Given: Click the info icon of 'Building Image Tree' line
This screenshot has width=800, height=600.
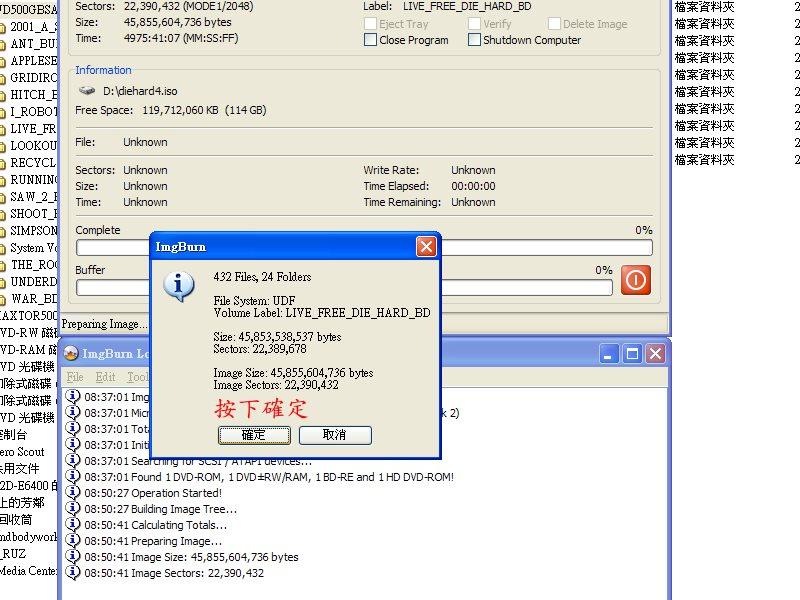Looking at the screenshot, I should tap(73, 508).
